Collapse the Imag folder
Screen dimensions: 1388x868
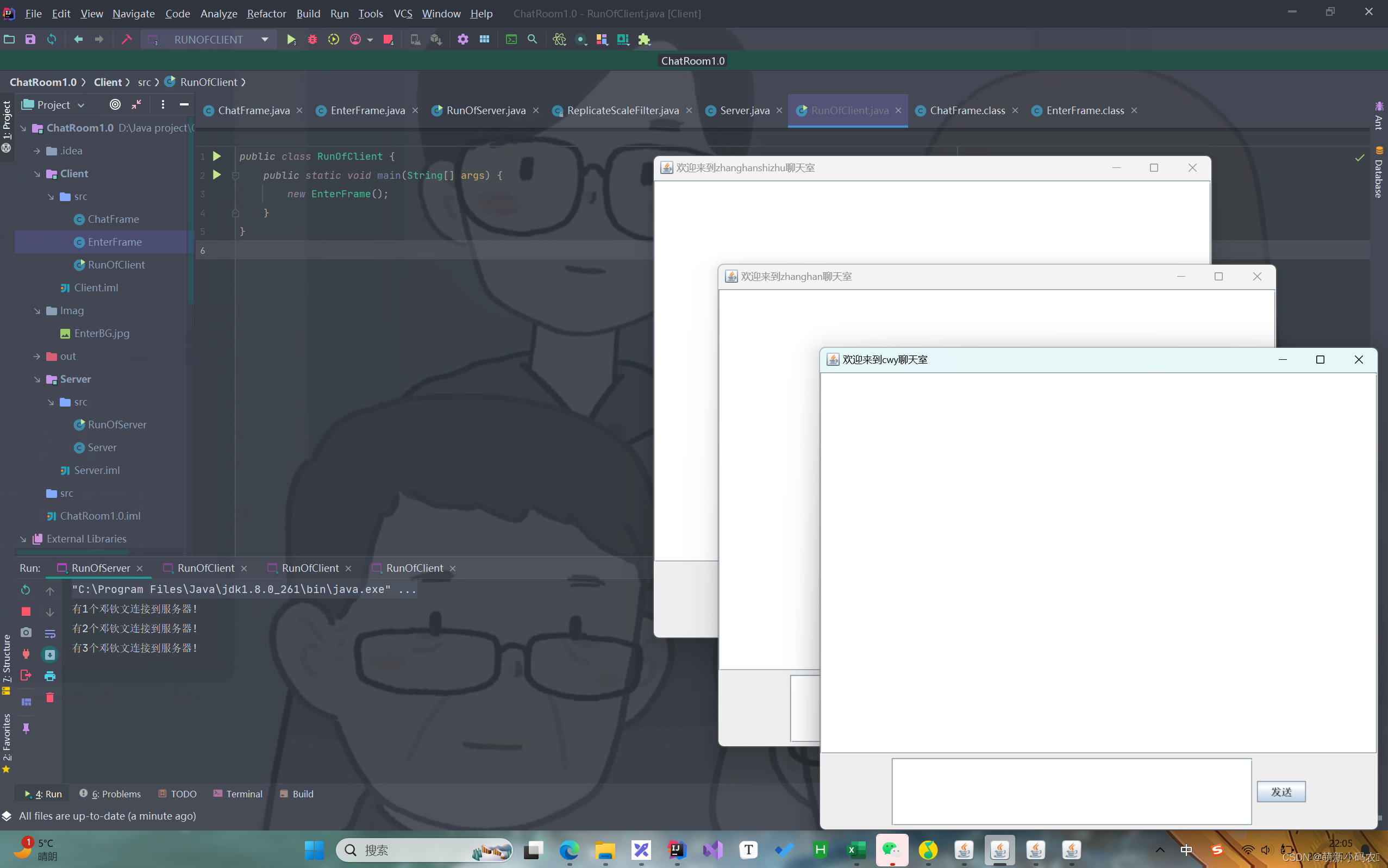click(37, 310)
